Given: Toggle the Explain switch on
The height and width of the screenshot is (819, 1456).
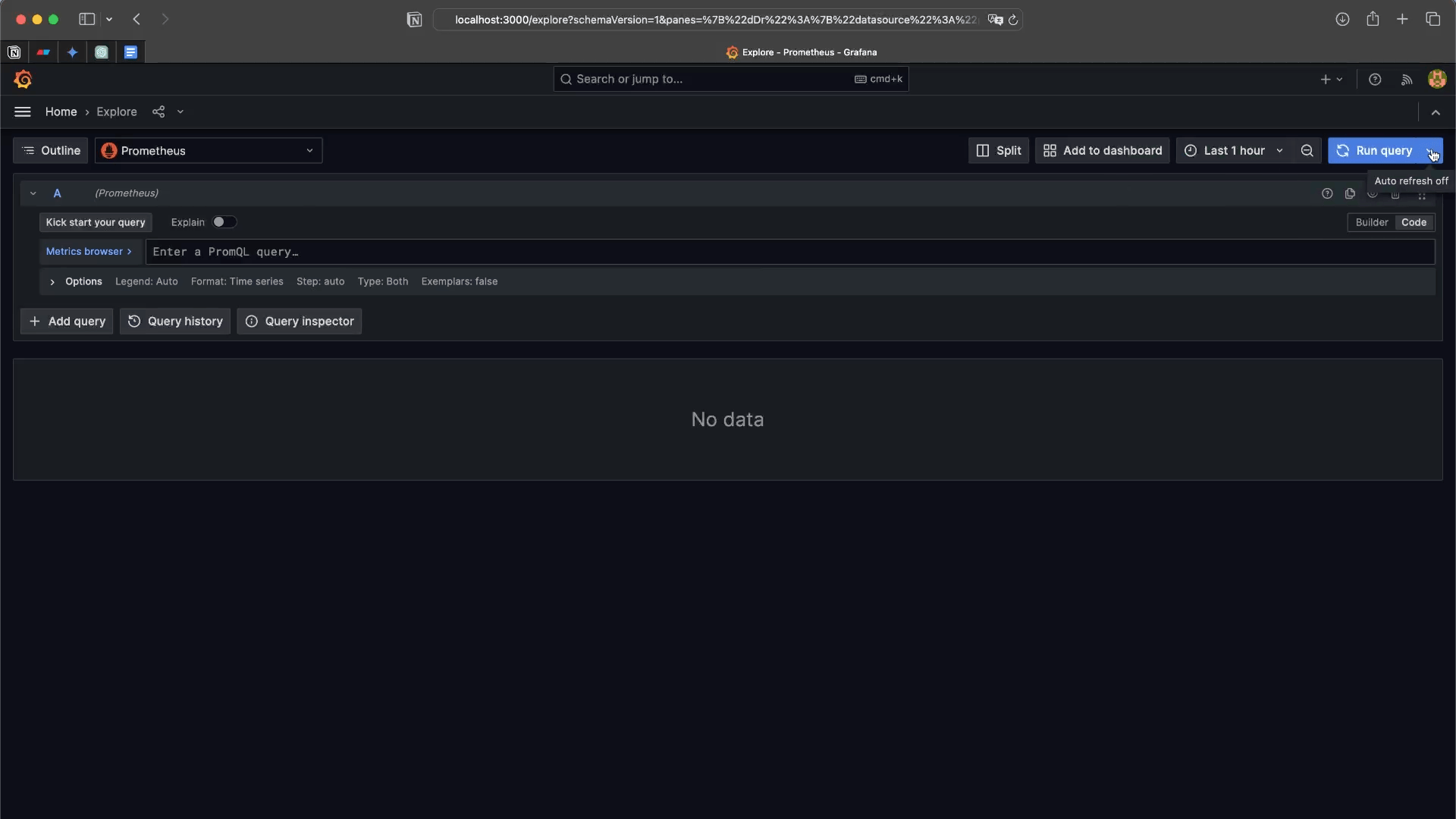Looking at the screenshot, I should point(223,222).
